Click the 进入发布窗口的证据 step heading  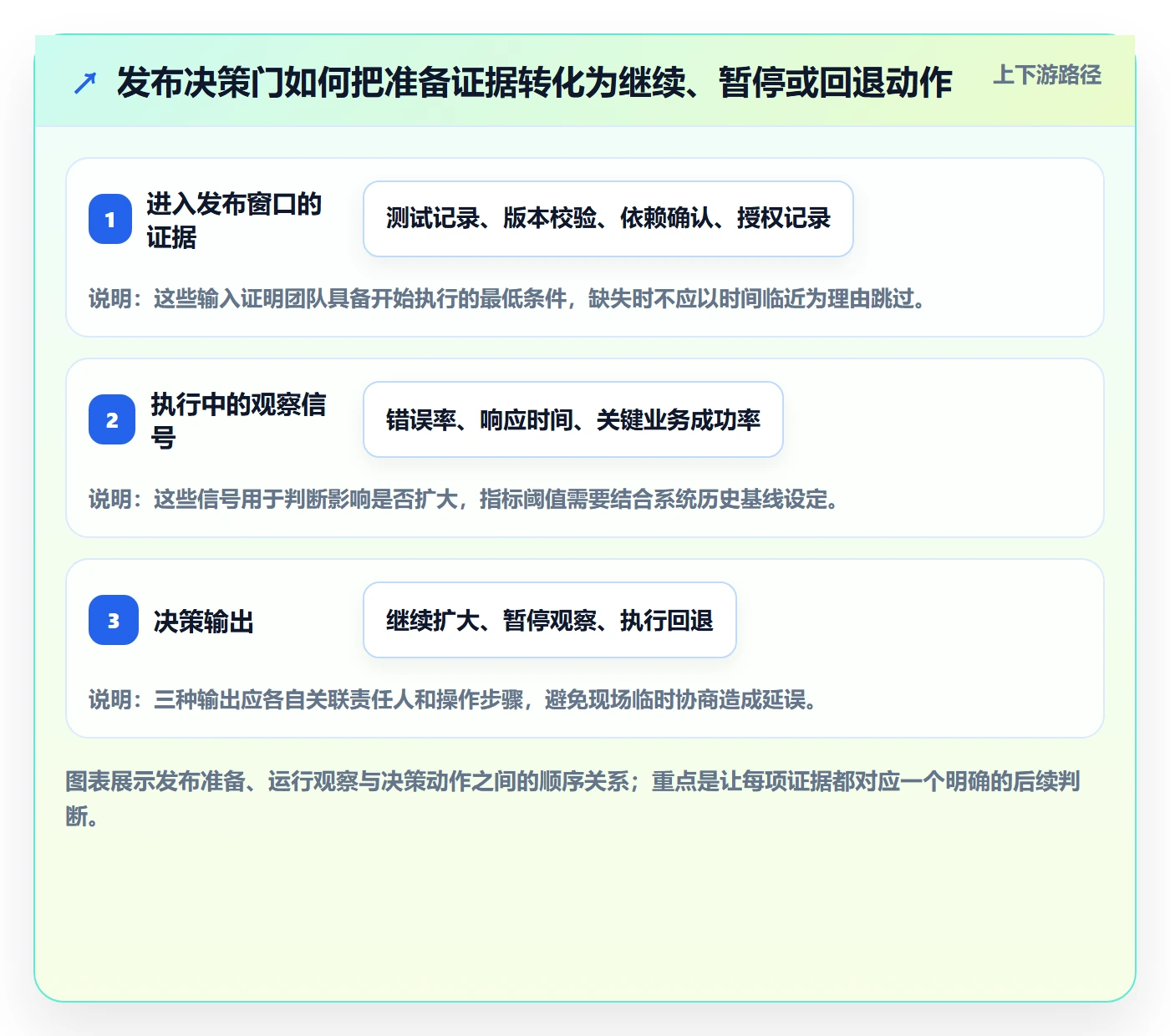click(x=234, y=220)
